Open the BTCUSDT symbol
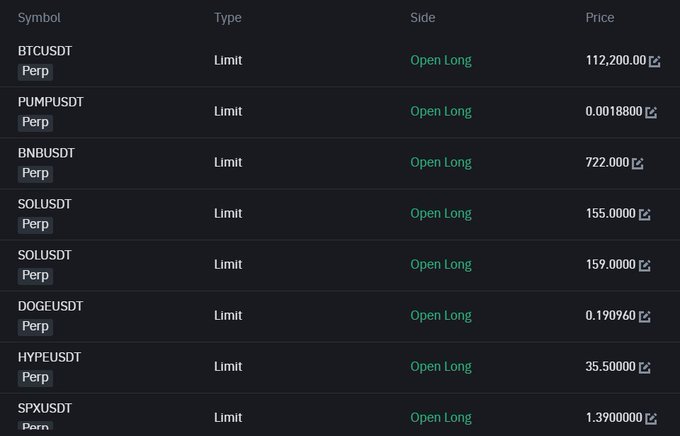 coord(45,51)
